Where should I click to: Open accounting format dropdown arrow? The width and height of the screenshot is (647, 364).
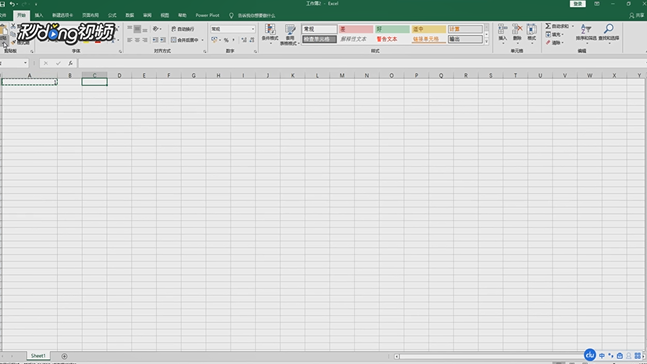[x=220, y=40]
